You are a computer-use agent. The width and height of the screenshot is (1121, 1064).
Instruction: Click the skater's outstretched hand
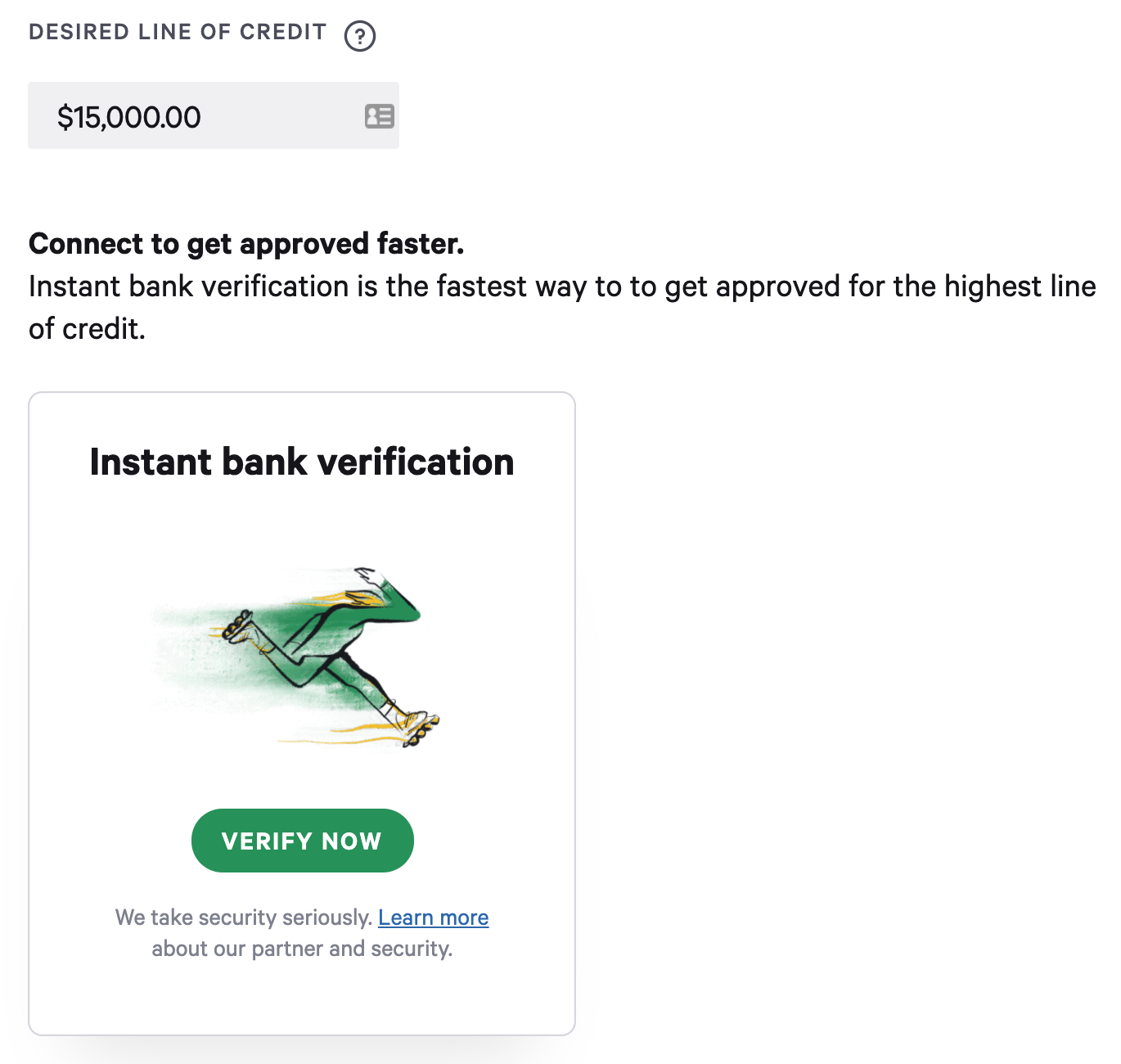click(367, 575)
